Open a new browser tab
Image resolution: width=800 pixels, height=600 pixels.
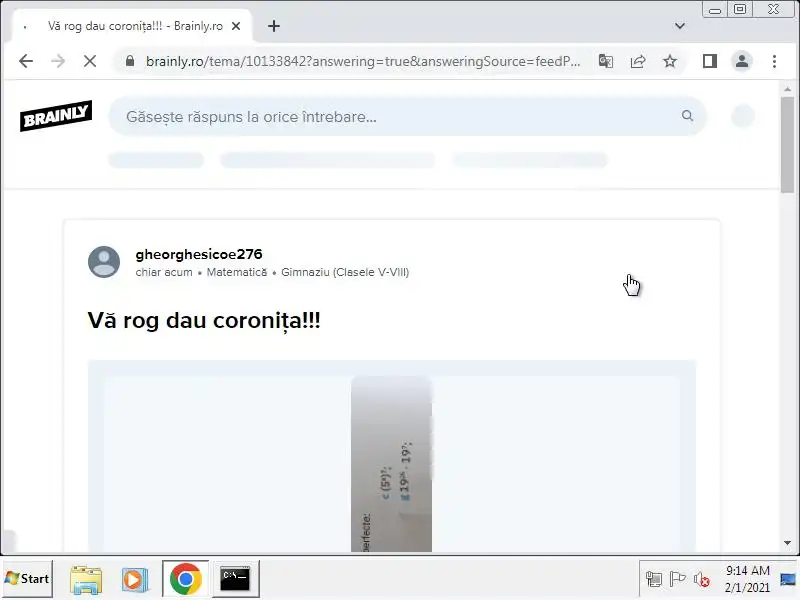(274, 26)
